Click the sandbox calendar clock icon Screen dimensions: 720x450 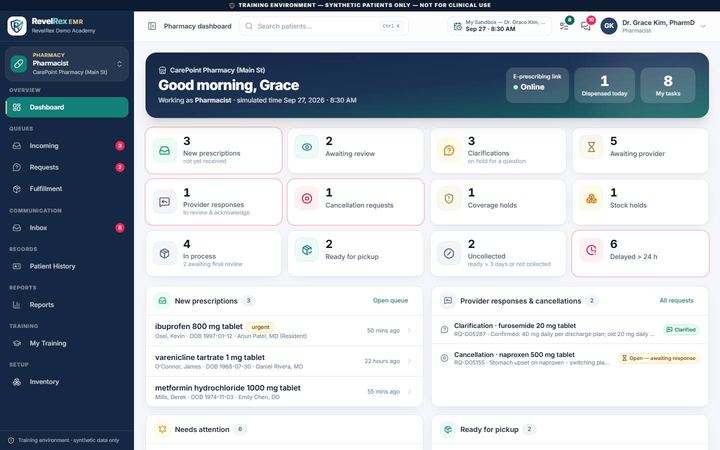tap(458, 26)
